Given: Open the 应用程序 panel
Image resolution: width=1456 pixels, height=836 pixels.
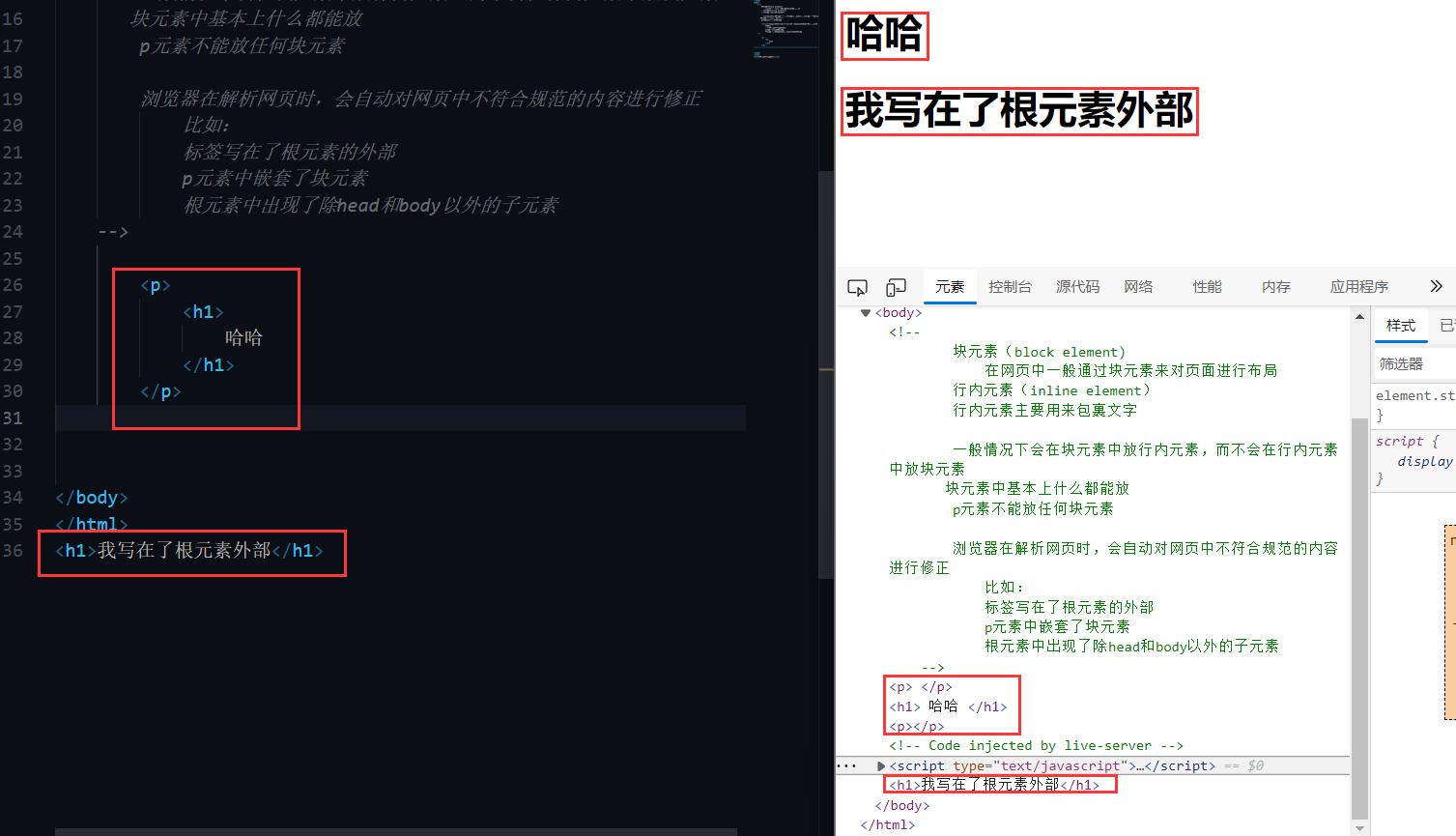Looking at the screenshot, I should point(1358,286).
